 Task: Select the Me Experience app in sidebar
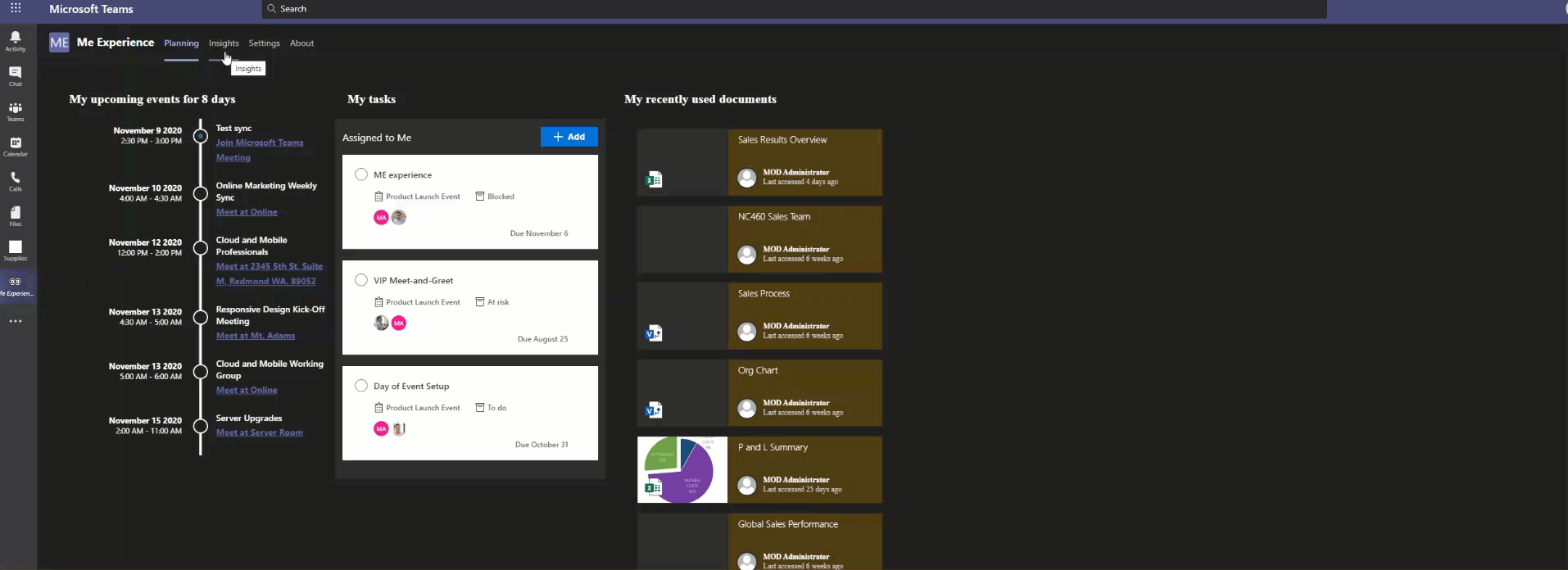click(17, 286)
